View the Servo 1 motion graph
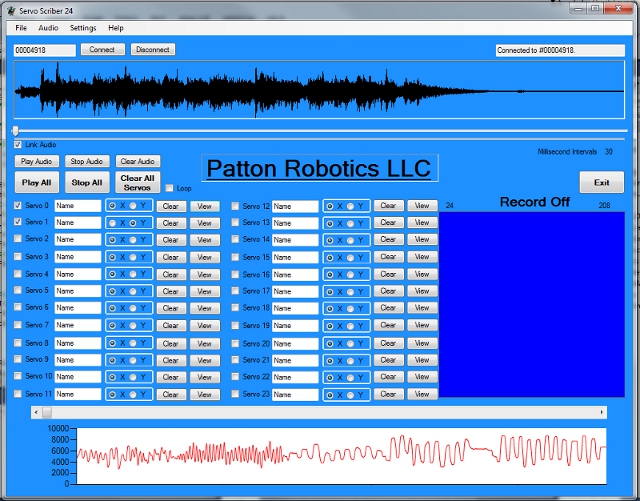The width and height of the screenshot is (640, 501). coord(205,223)
